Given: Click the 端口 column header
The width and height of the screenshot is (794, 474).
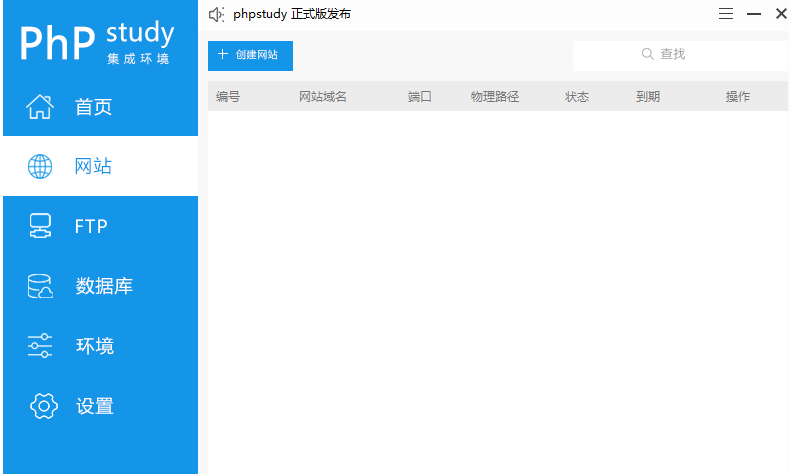Looking at the screenshot, I should [x=420, y=97].
